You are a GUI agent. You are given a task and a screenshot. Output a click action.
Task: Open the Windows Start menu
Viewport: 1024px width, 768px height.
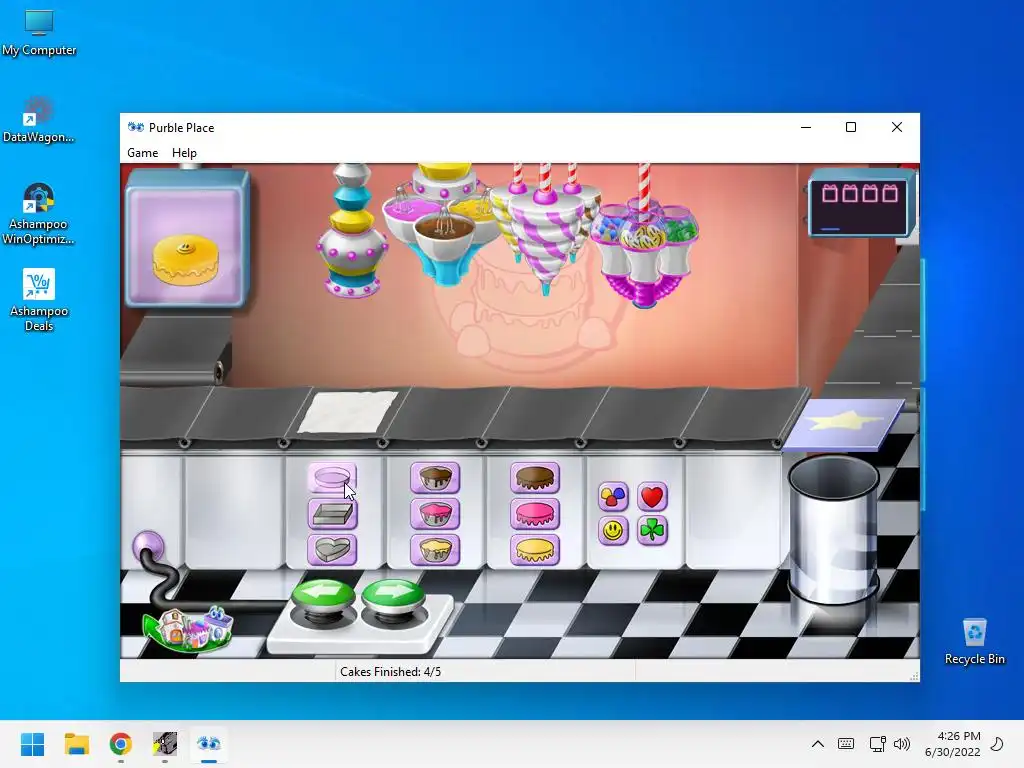tap(33, 744)
